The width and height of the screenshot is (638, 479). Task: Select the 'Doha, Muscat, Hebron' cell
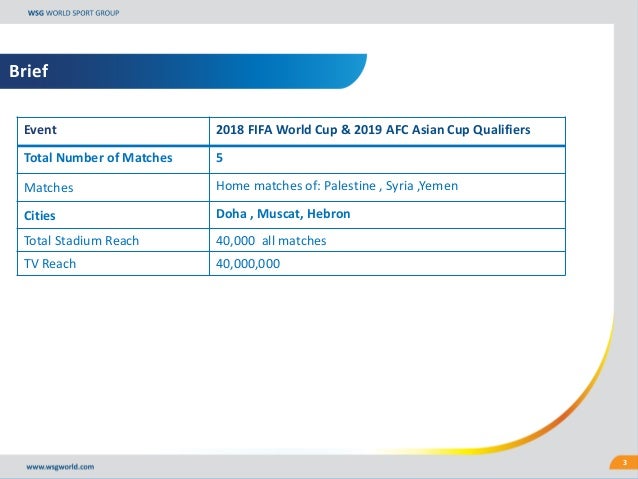click(387, 215)
